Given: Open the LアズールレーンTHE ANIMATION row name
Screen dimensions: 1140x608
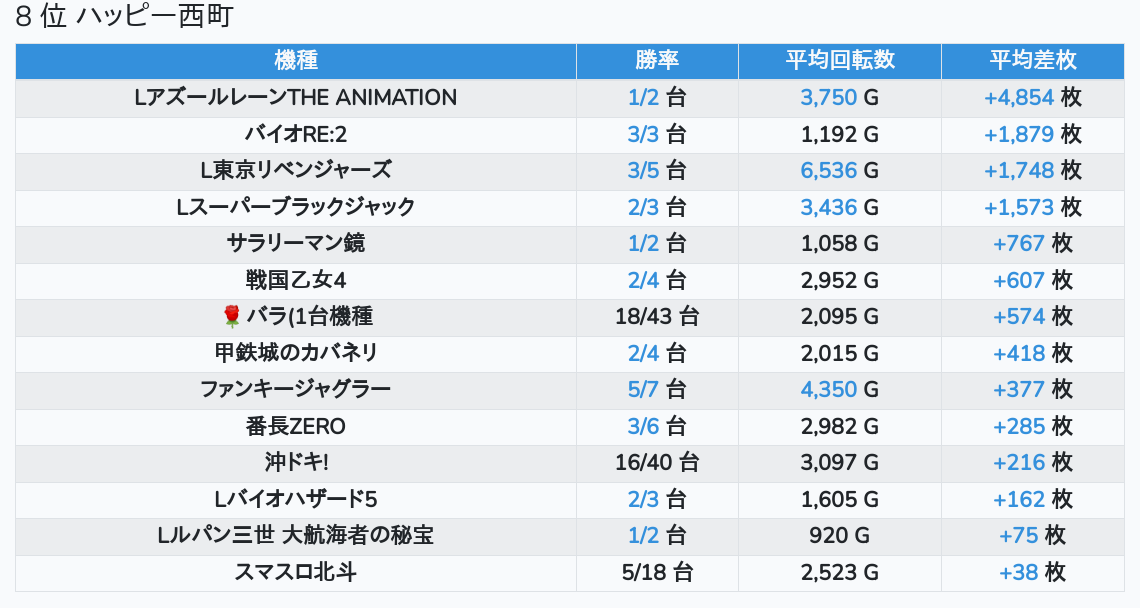Looking at the screenshot, I should tap(296, 98).
